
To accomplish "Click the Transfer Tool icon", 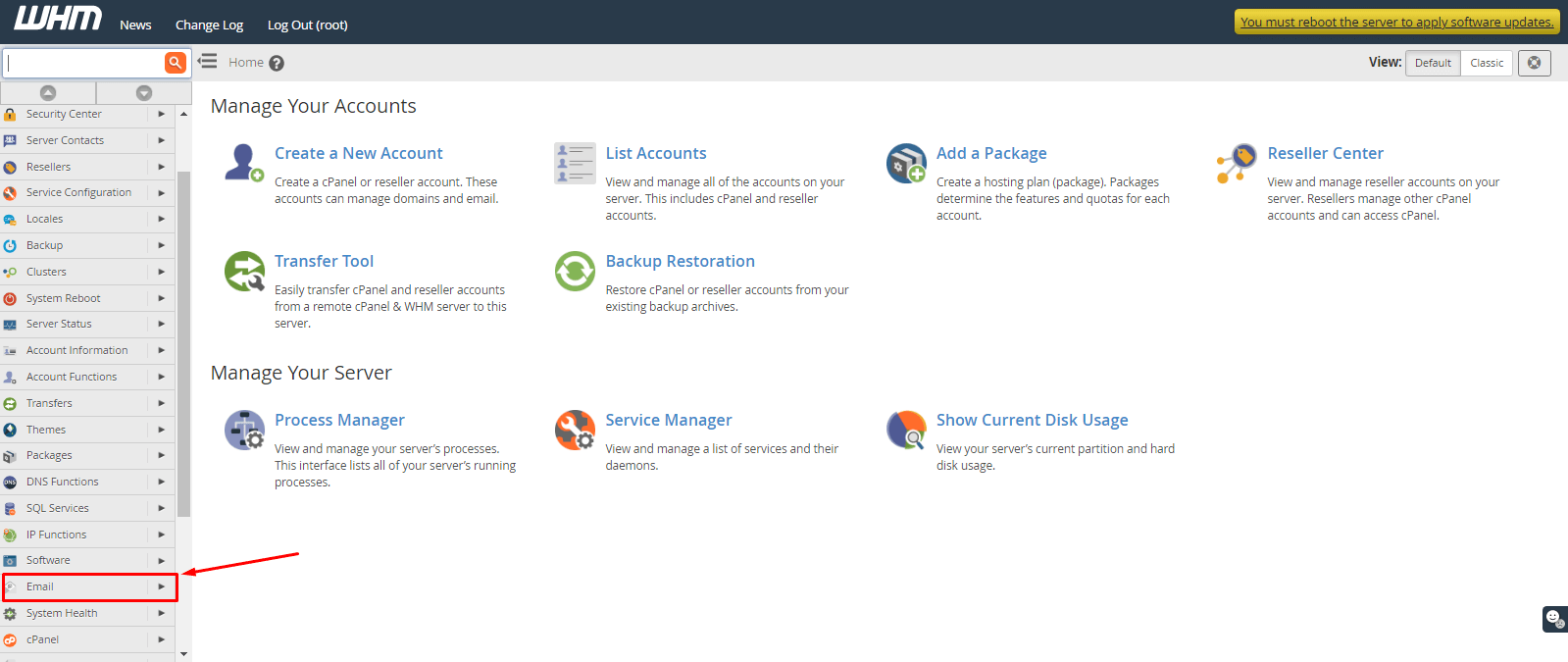I will click(x=244, y=272).
